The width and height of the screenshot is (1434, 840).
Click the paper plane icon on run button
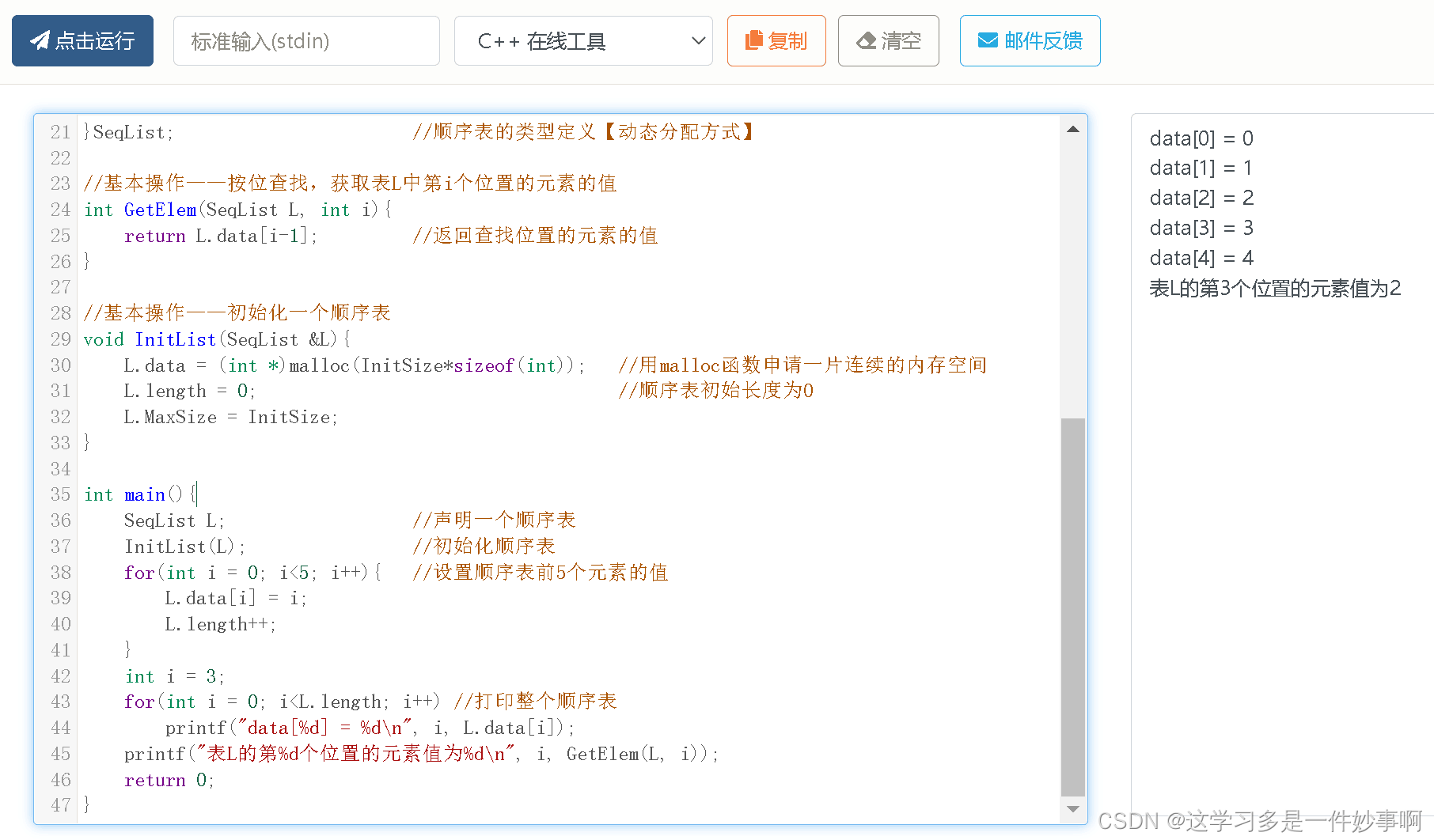click(40, 40)
